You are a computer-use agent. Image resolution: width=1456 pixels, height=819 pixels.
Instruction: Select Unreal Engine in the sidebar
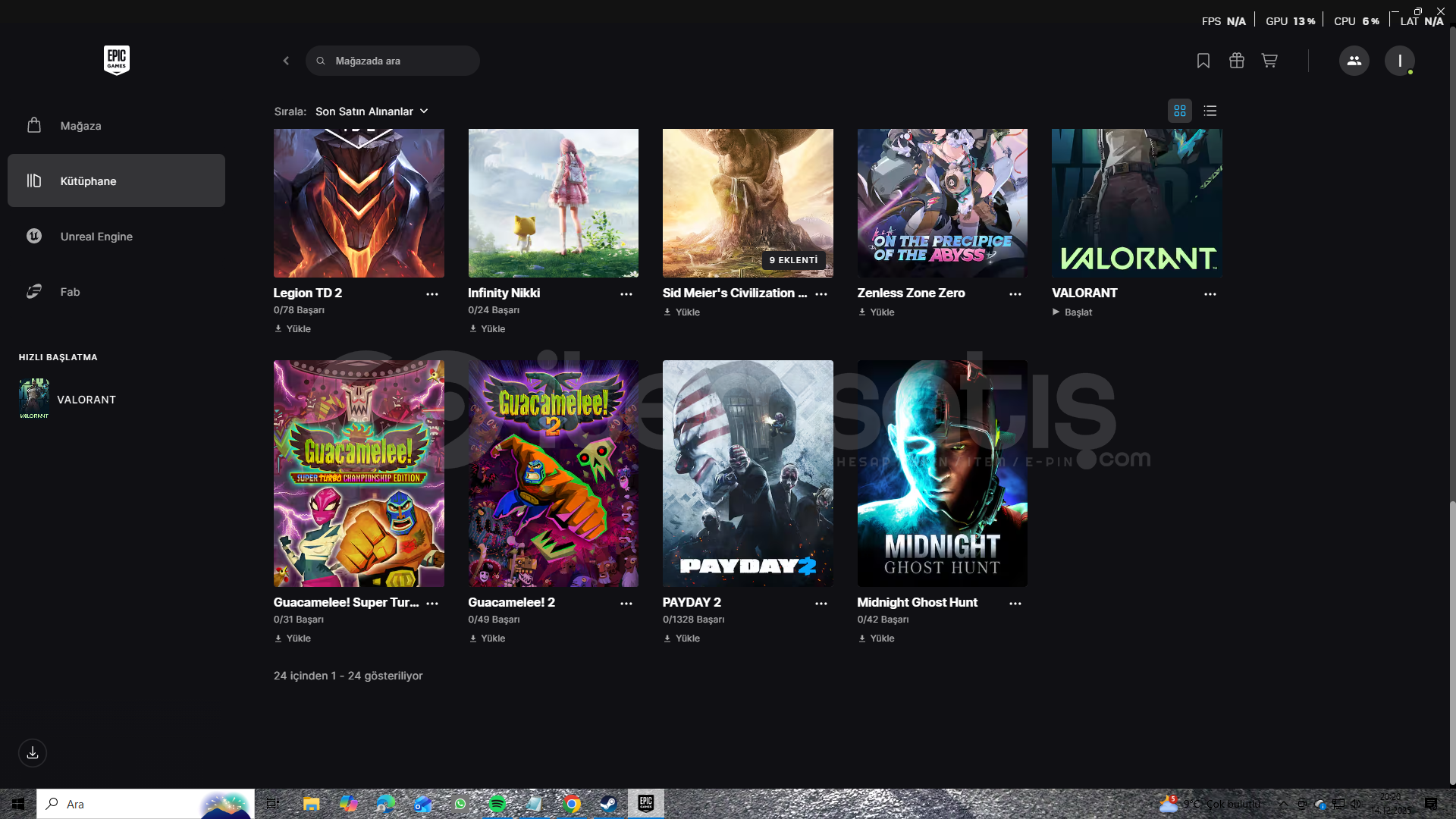pos(96,237)
